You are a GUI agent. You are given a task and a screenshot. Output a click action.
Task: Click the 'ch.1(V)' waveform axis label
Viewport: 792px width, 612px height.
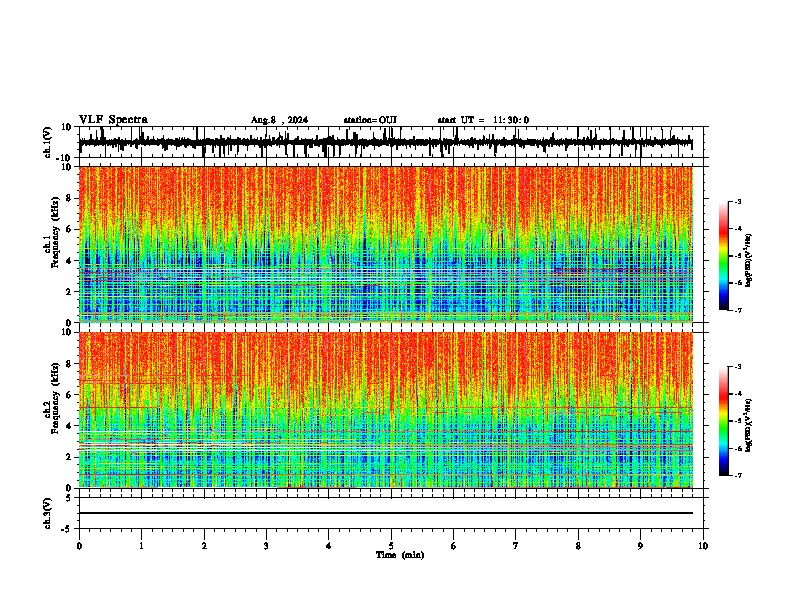point(48,142)
